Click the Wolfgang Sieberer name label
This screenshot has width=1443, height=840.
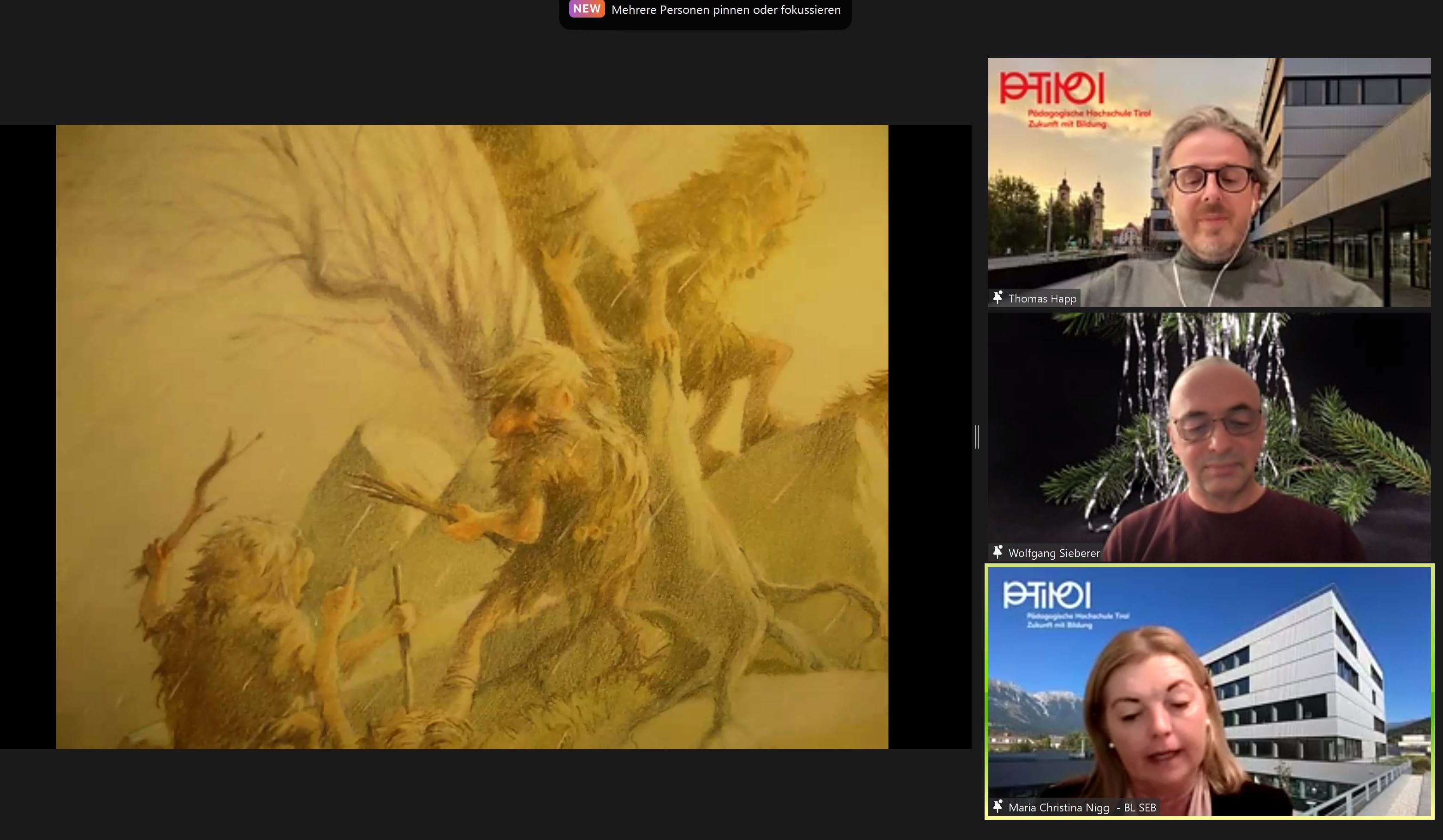1054,553
